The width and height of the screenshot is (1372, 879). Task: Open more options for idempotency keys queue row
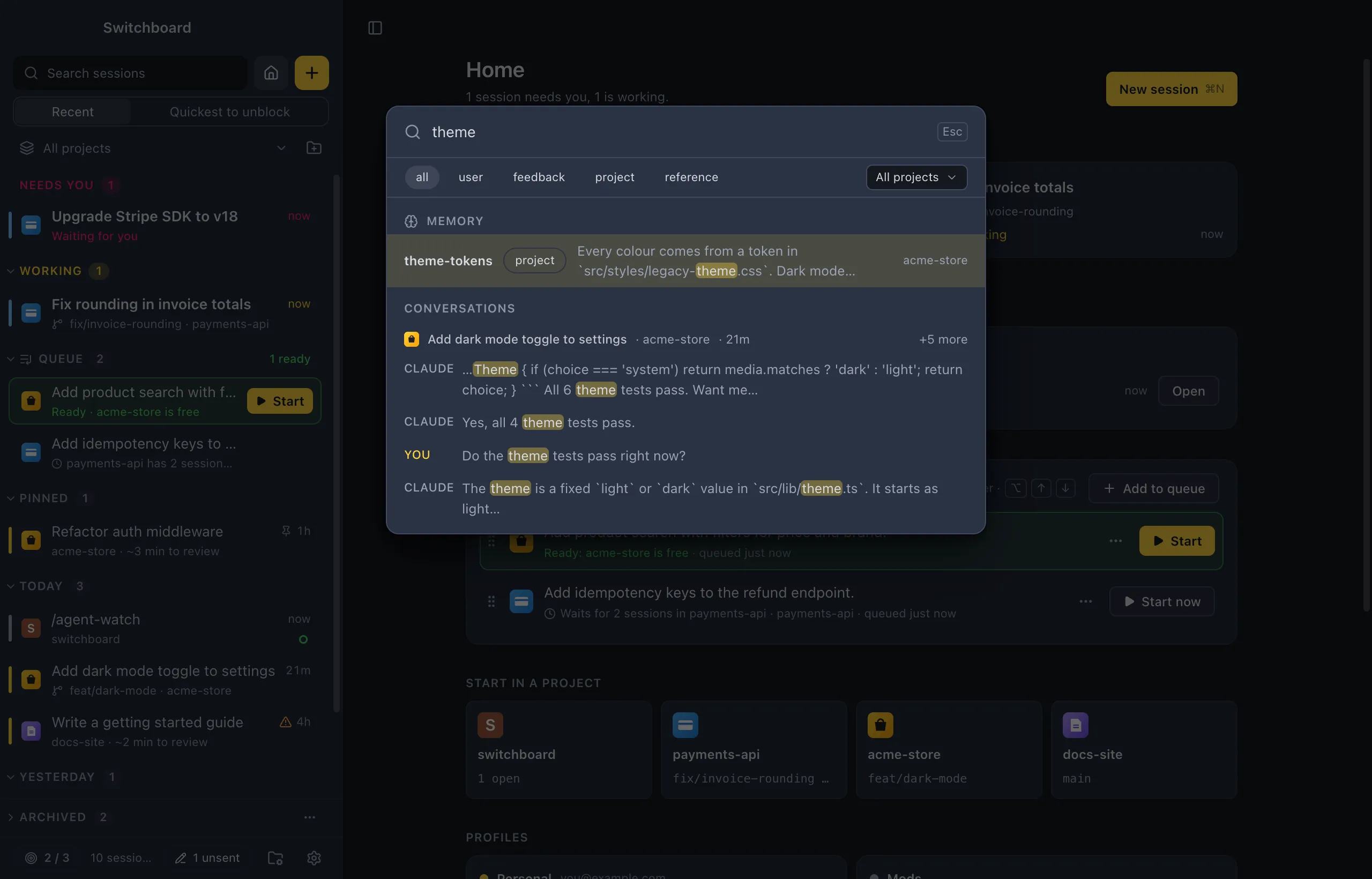pos(1085,601)
